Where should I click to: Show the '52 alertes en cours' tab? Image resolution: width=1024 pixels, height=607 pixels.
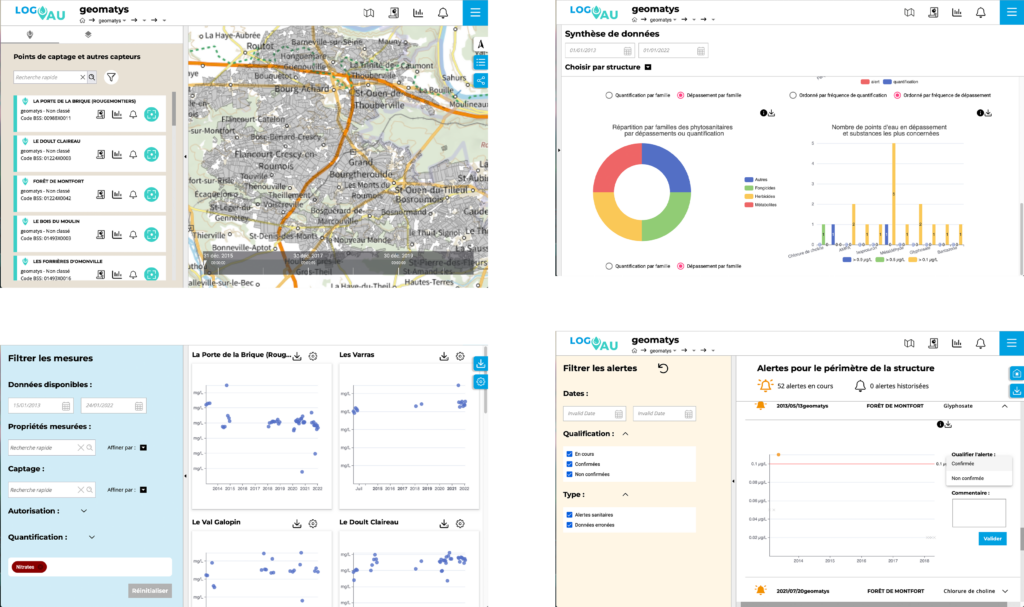795,386
